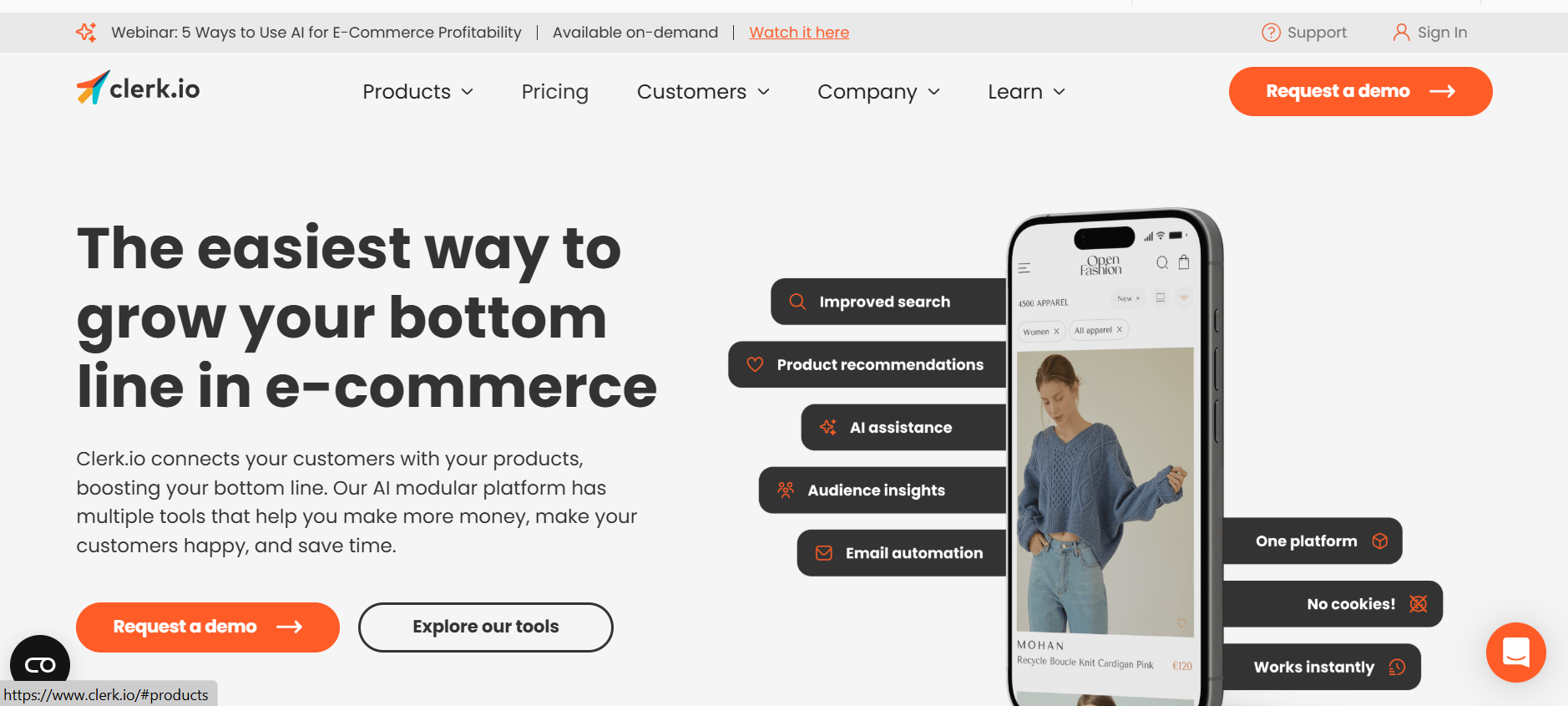Image resolution: width=1568 pixels, height=706 pixels.
Task: Click the AI assistance sparkle icon
Action: click(828, 427)
